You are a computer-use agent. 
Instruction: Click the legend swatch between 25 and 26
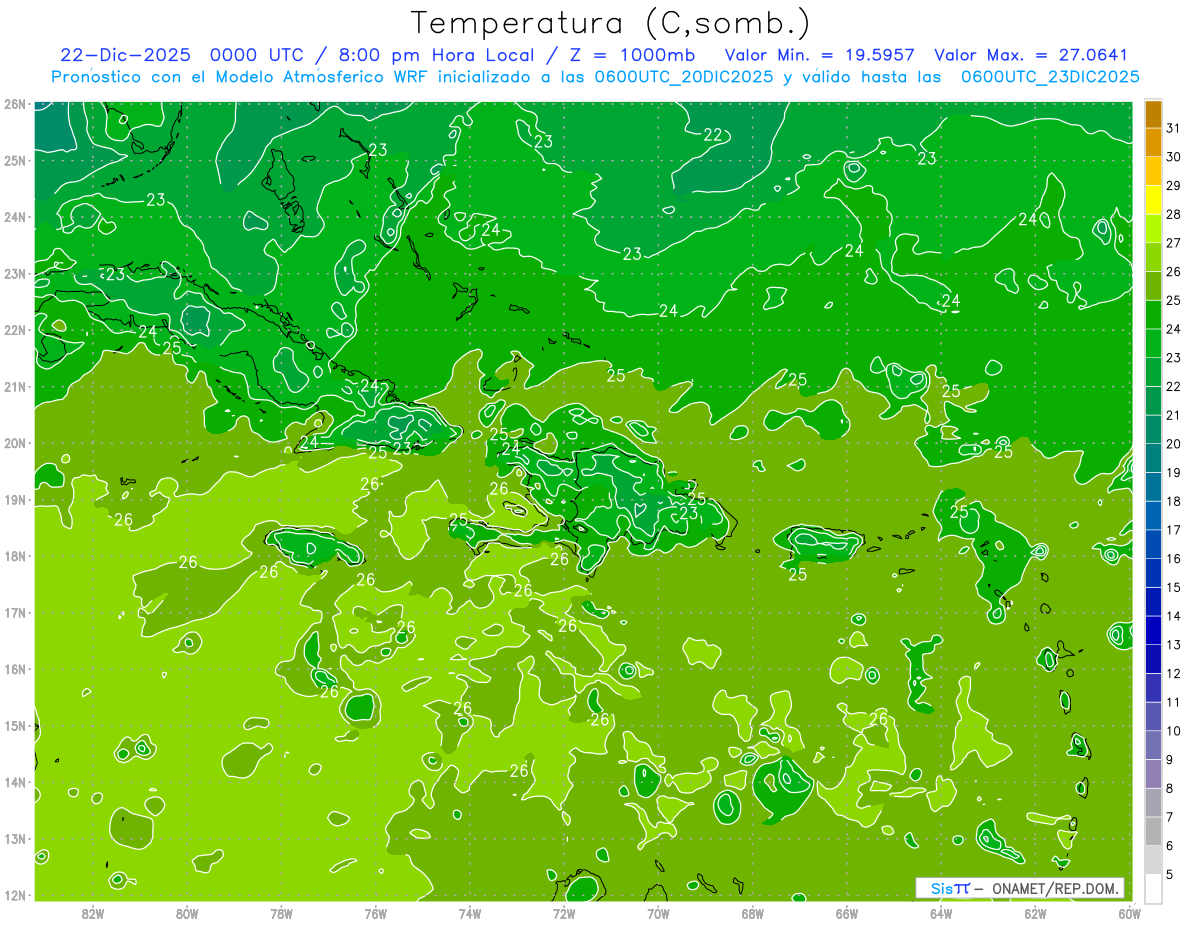click(1153, 286)
